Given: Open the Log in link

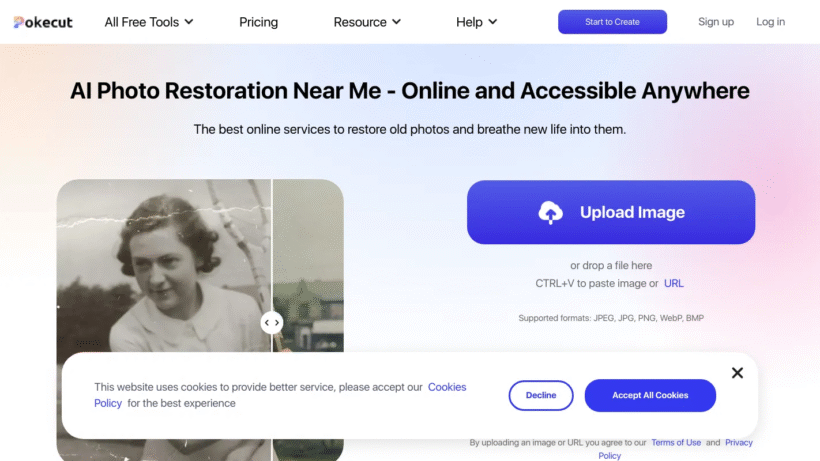Looking at the screenshot, I should click(770, 22).
